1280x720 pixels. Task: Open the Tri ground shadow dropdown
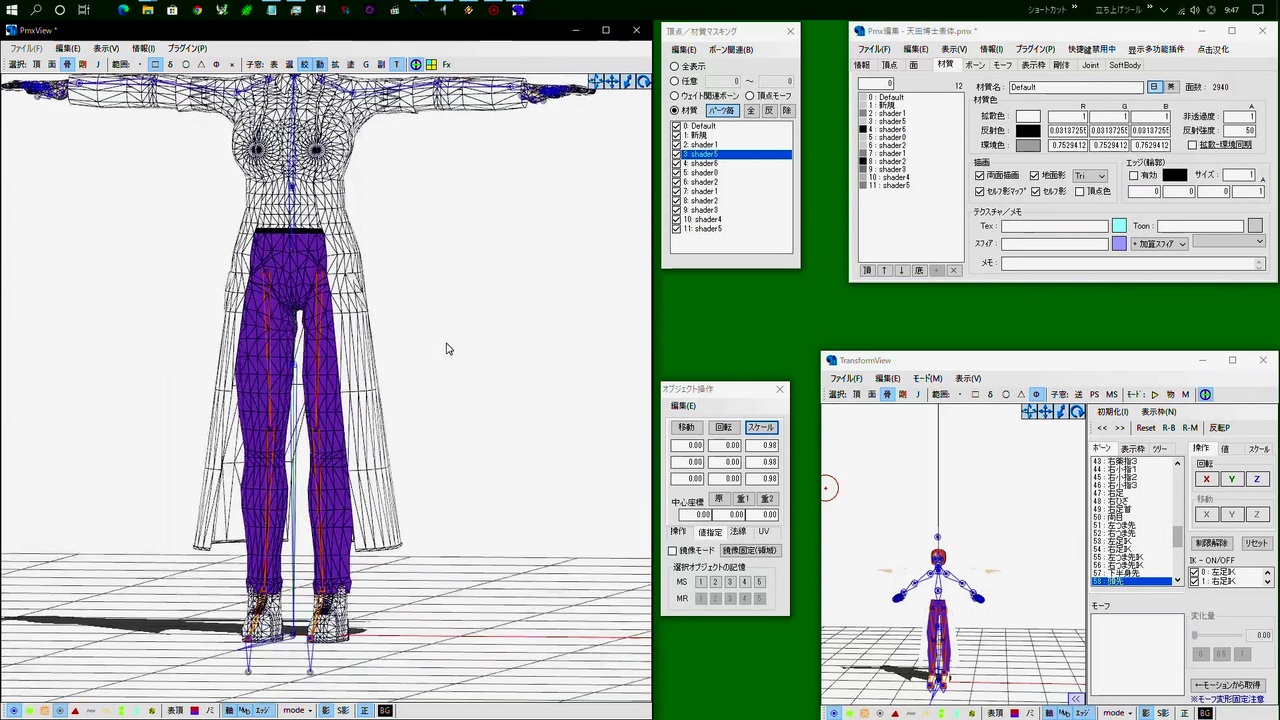click(1089, 175)
